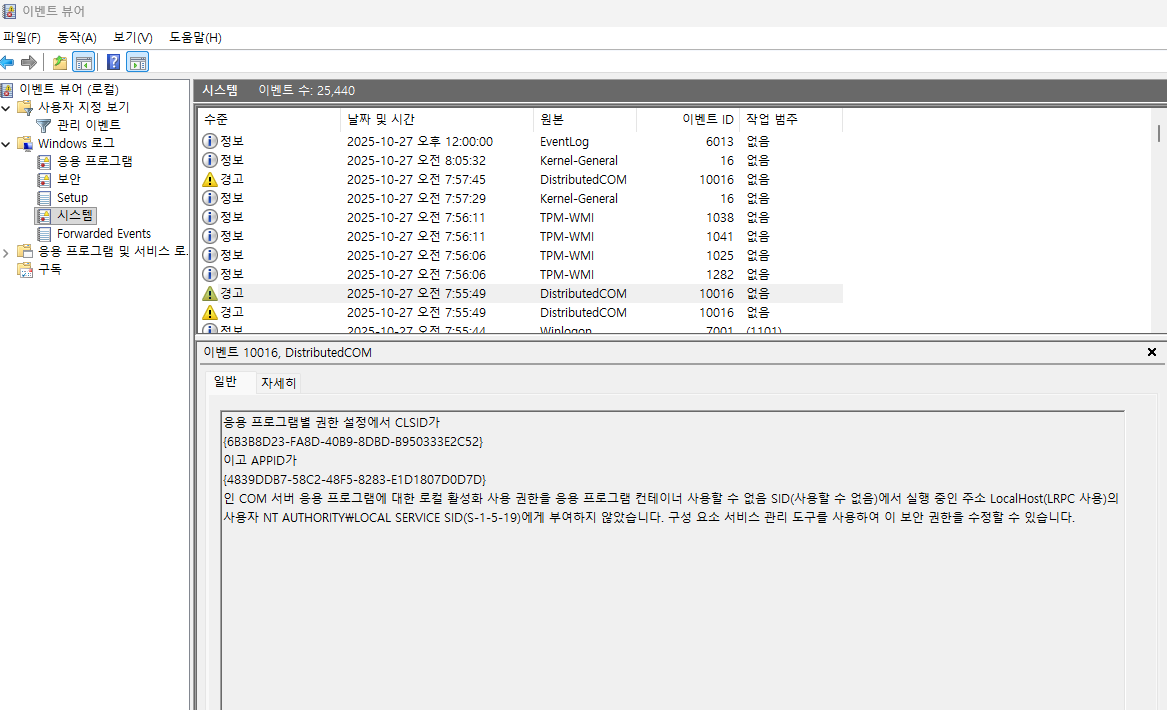
Task: Click the Windows 로그 folder label
Action: click(x=76, y=144)
